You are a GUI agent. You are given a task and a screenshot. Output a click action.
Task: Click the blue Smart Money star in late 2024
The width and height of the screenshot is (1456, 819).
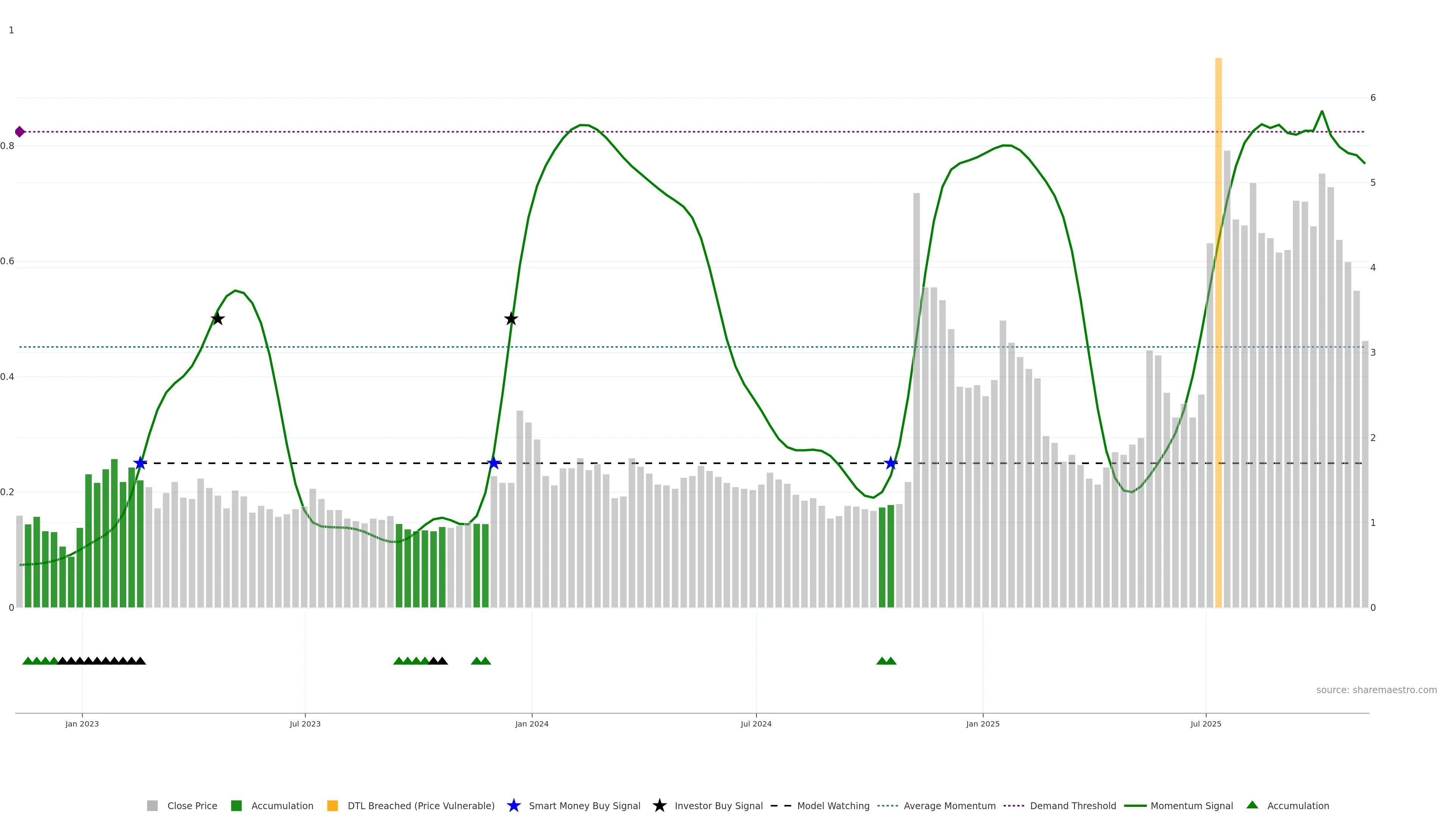(x=891, y=463)
